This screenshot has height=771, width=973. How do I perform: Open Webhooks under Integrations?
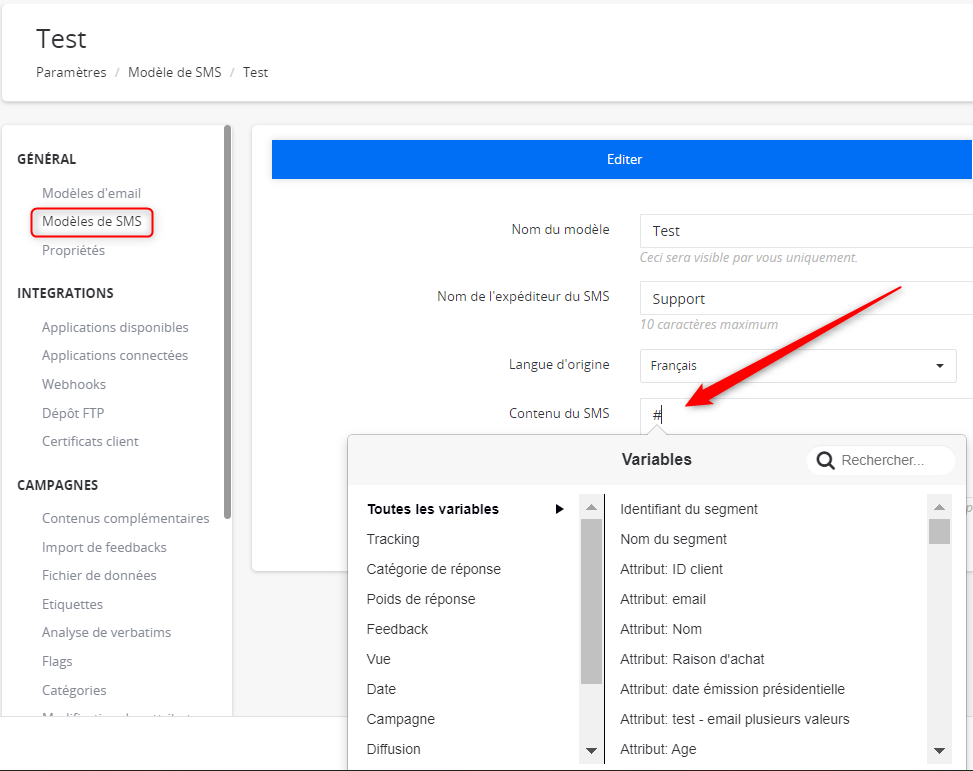point(74,384)
